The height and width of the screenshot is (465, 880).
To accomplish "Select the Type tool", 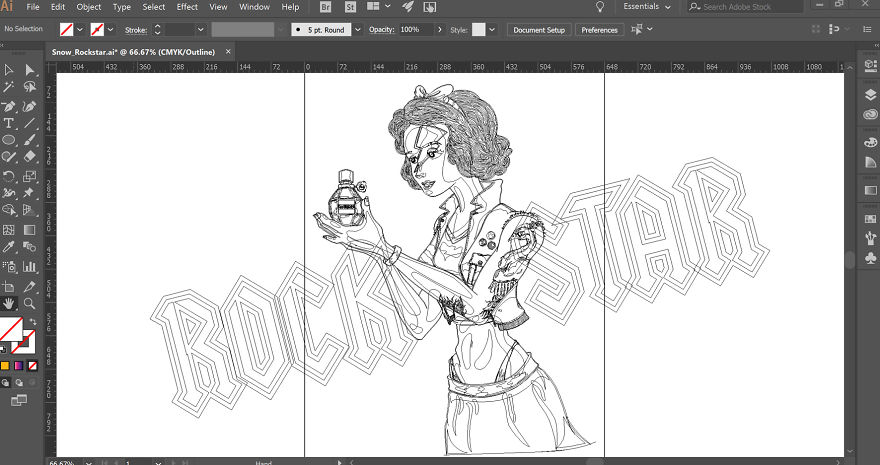I will pos(8,123).
